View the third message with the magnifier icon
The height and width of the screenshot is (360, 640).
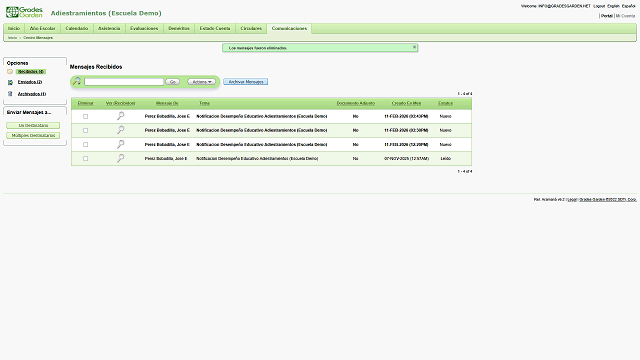(x=120, y=144)
